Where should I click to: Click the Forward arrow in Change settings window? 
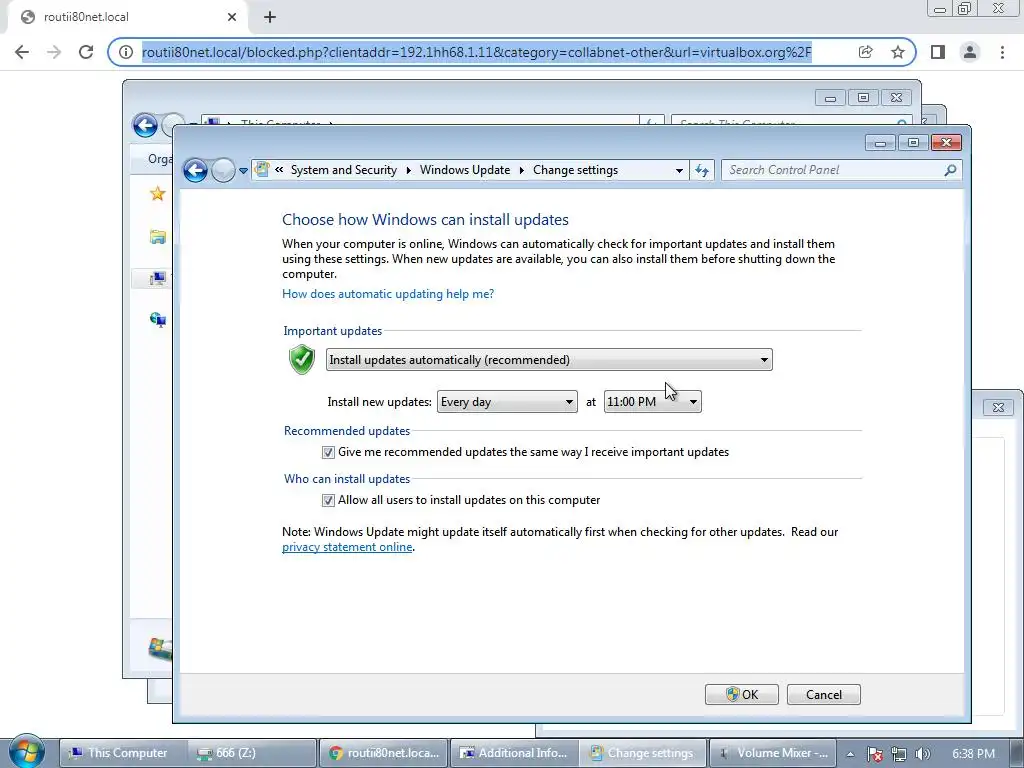[223, 170]
